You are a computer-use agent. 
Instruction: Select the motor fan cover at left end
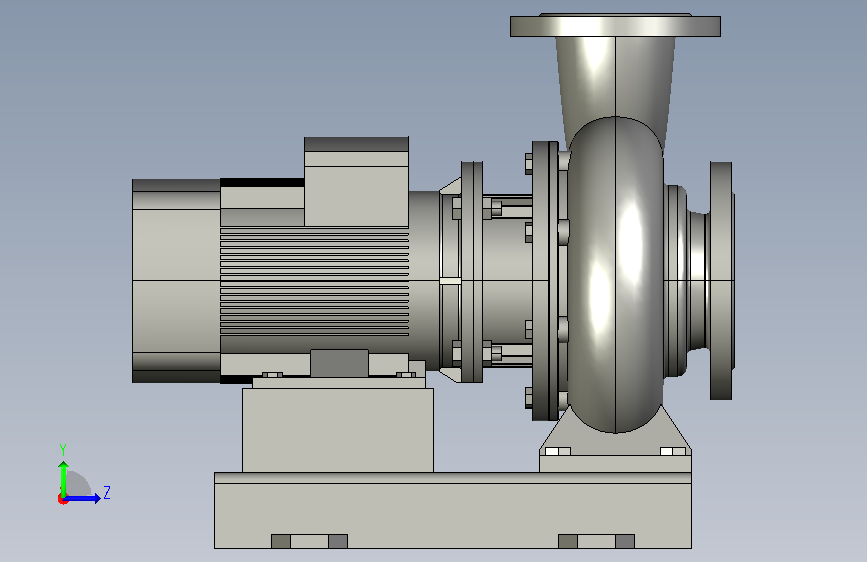[176, 281]
